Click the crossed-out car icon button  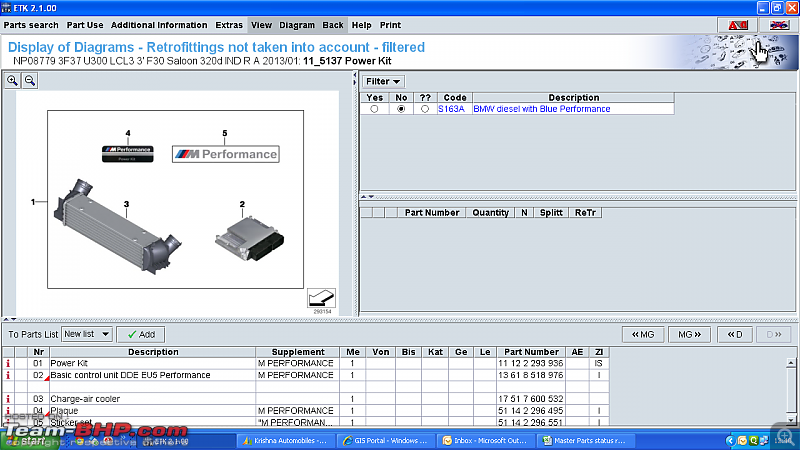pos(779,25)
